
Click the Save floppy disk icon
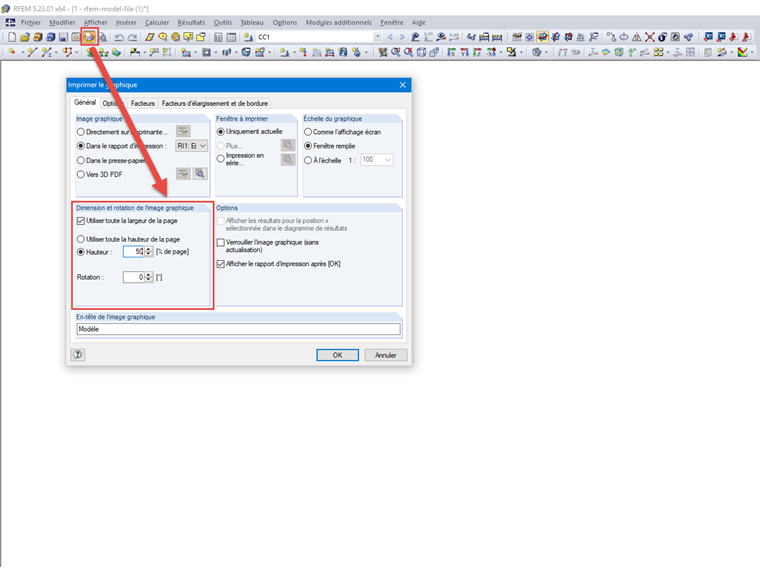coord(63,37)
